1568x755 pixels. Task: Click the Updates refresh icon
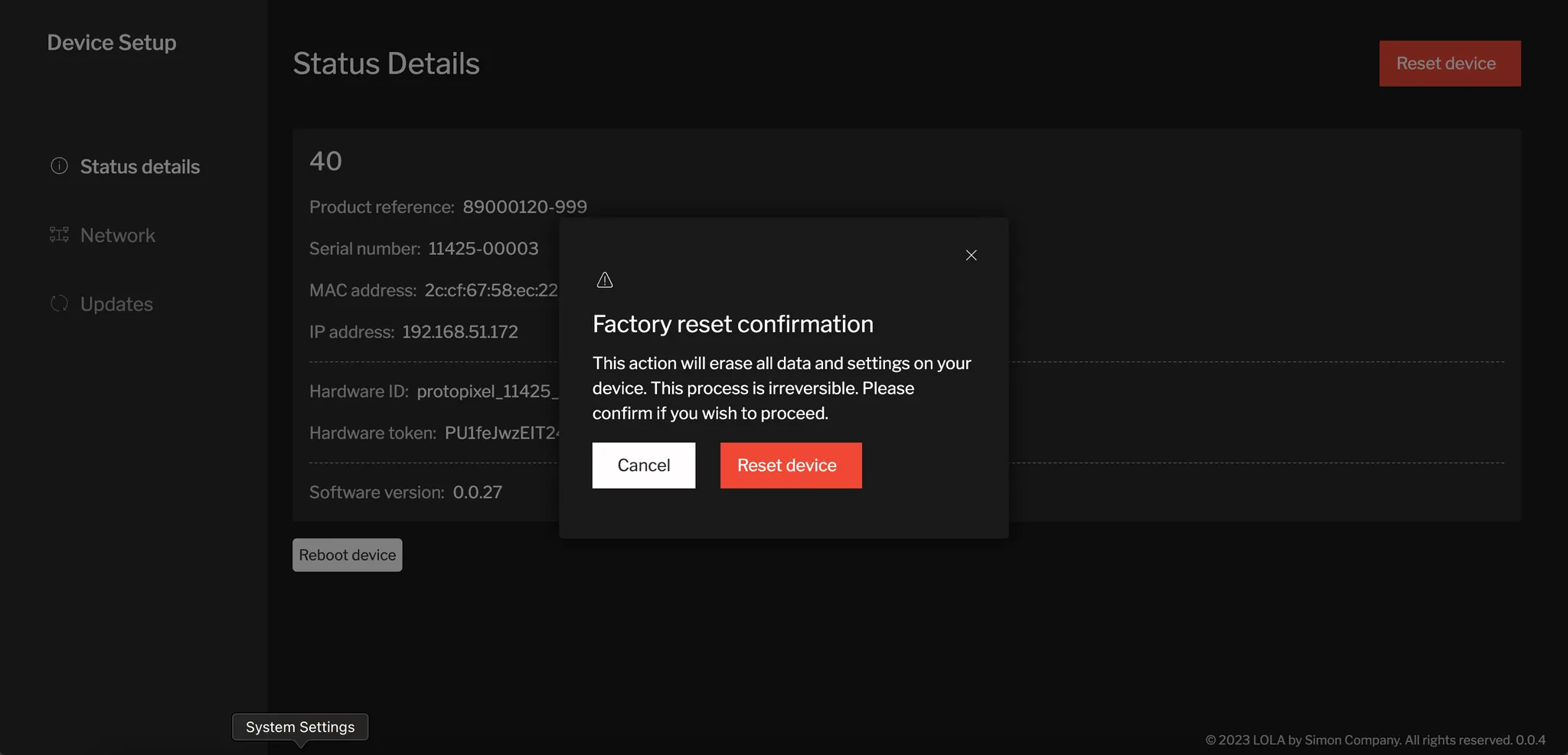coord(59,304)
